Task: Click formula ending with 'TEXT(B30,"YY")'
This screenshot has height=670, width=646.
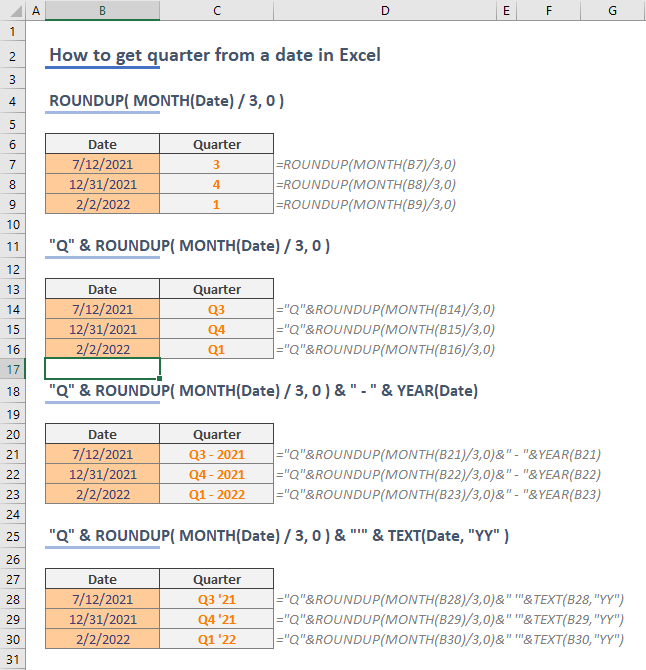Action: pyautogui.click(x=450, y=639)
